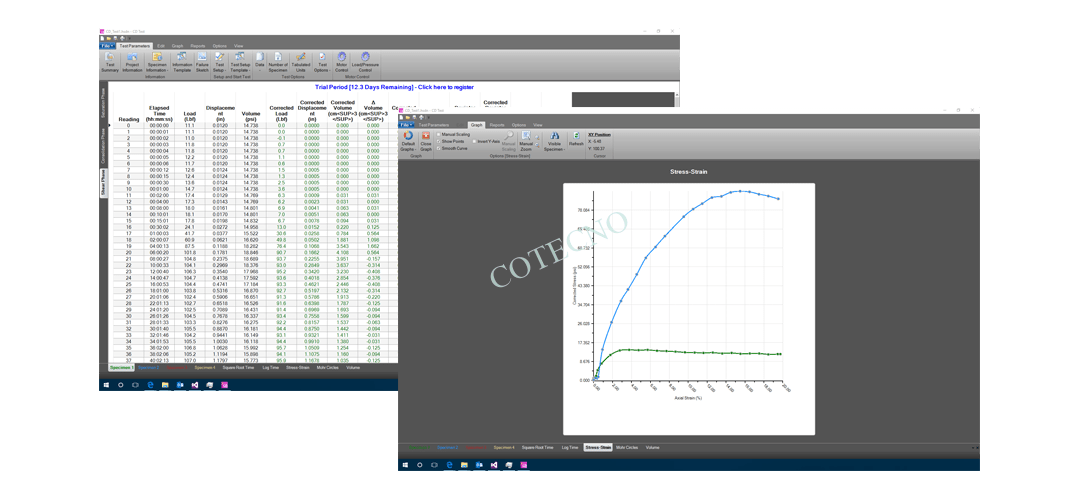The image size is (1080, 500).
Task: Open Edit tab in back window
Action: (160, 46)
